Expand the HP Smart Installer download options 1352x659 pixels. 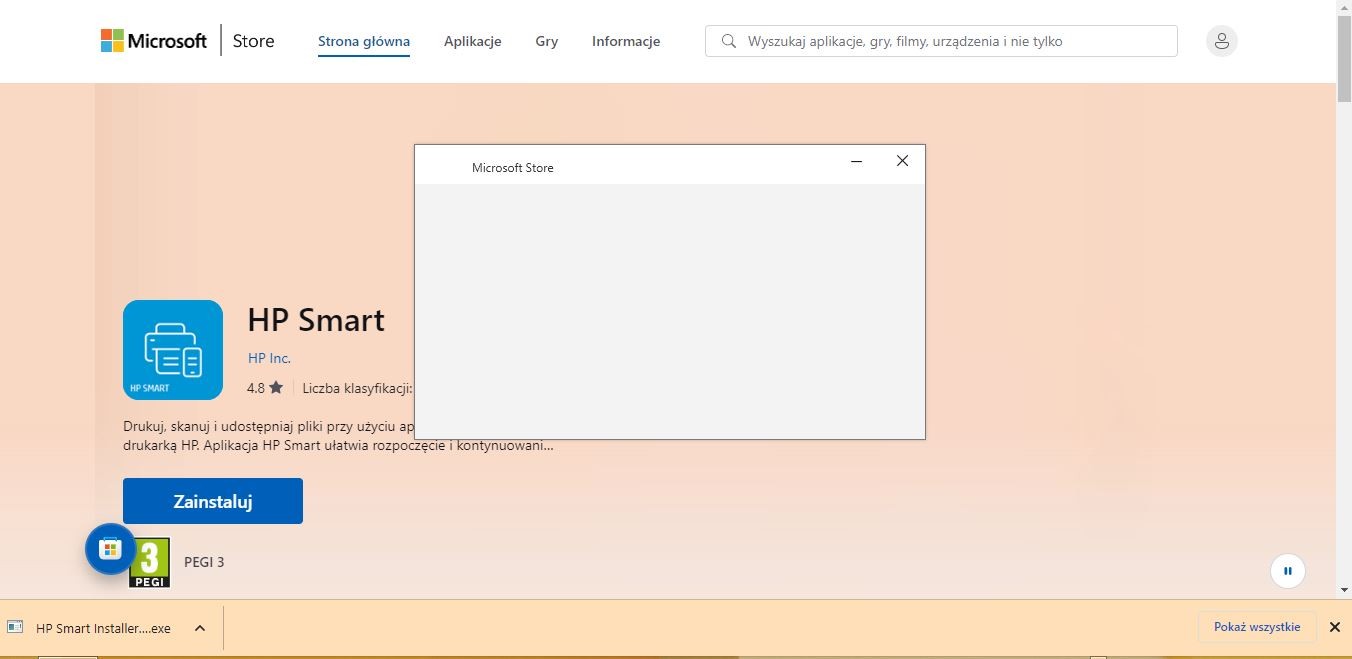pos(200,628)
